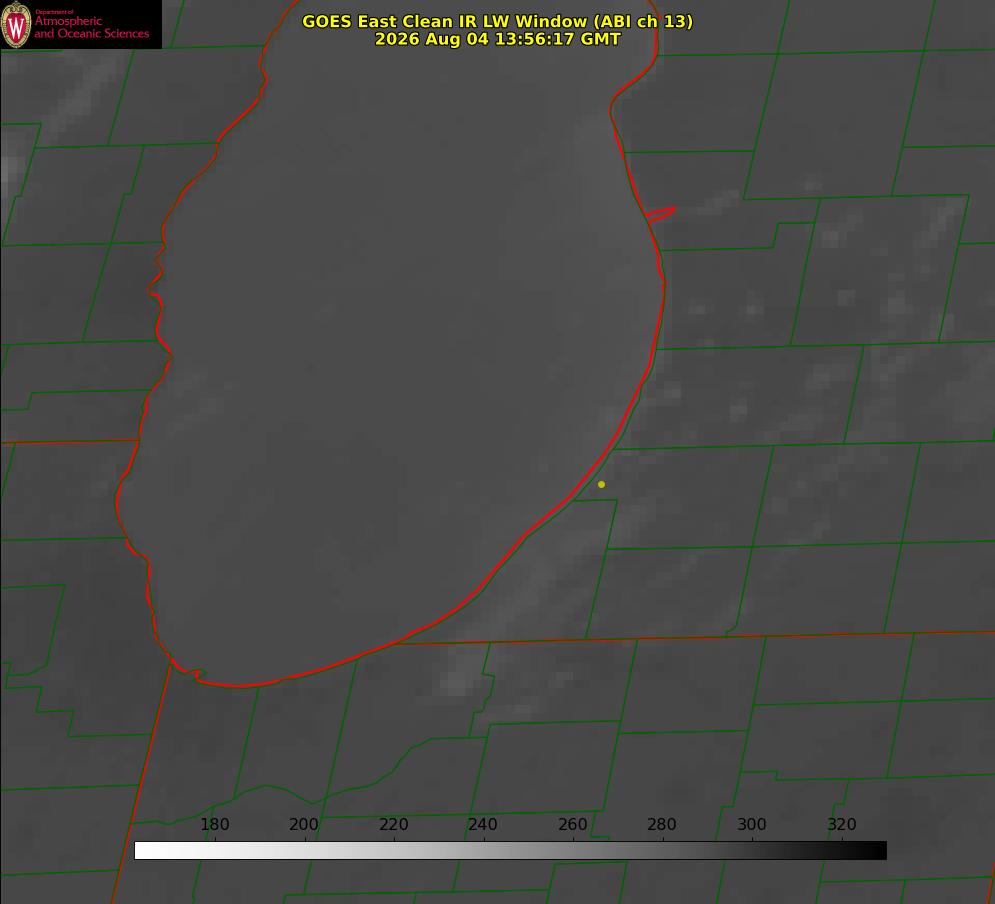Pick the mid-gray section of the colorbar

[x=510, y=851]
